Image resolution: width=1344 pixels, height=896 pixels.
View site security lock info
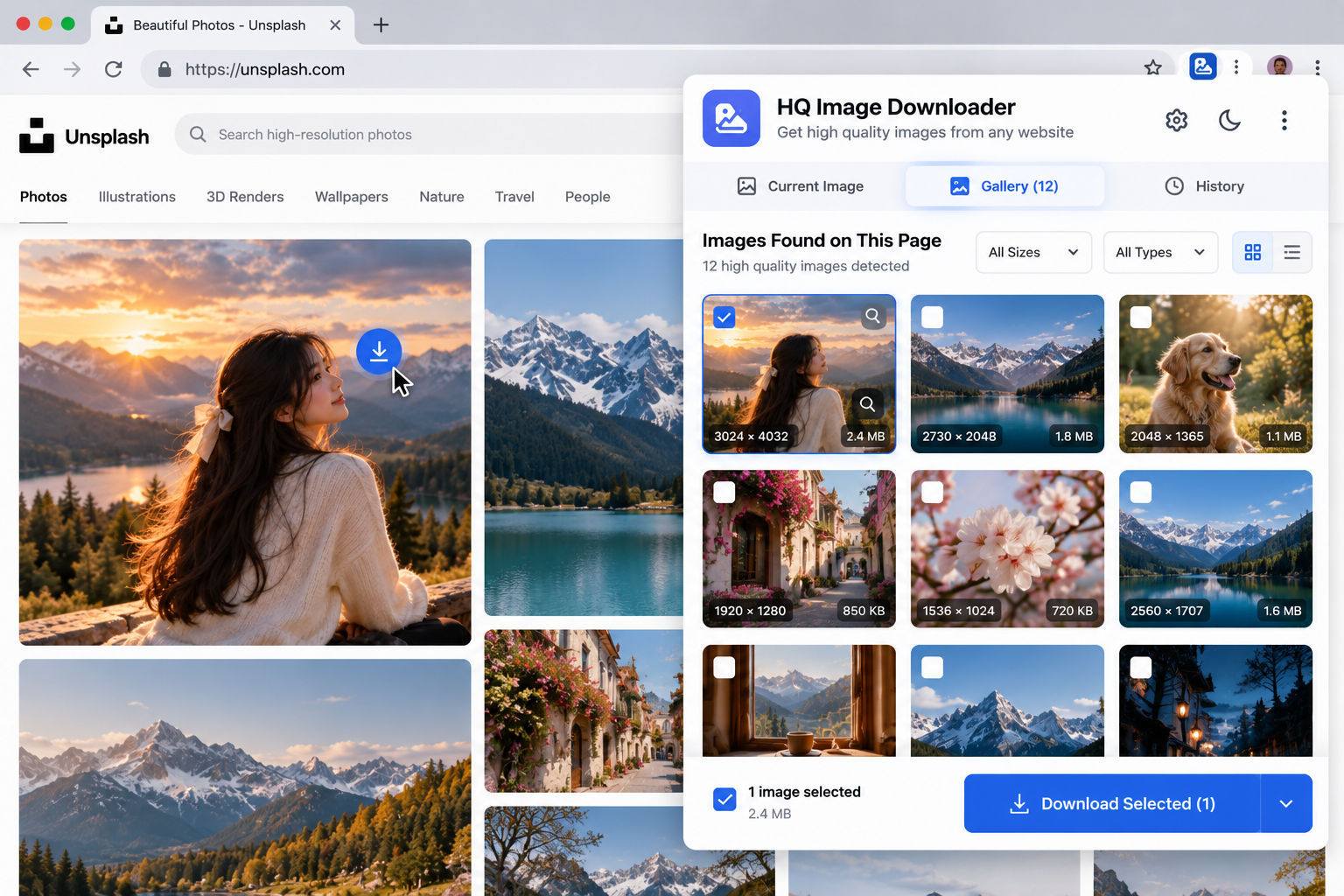pos(164,69)
